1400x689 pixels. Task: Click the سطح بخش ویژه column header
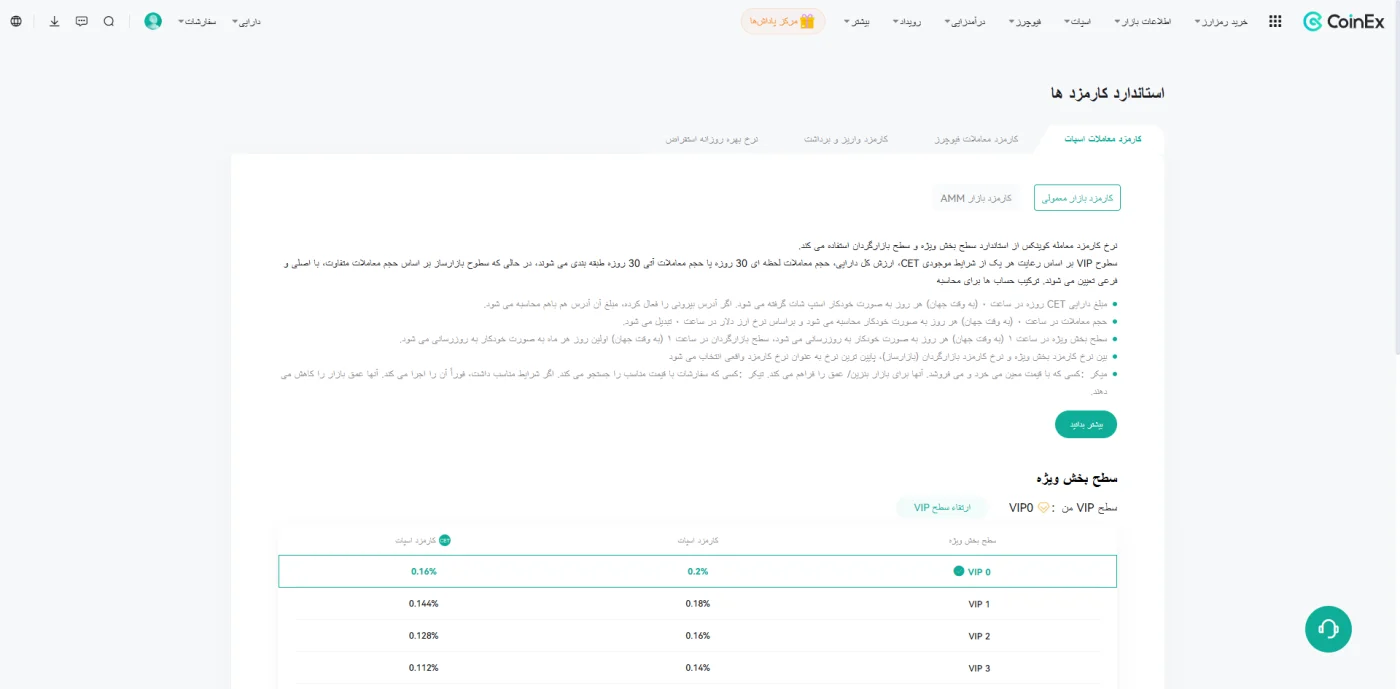(973, 540)
